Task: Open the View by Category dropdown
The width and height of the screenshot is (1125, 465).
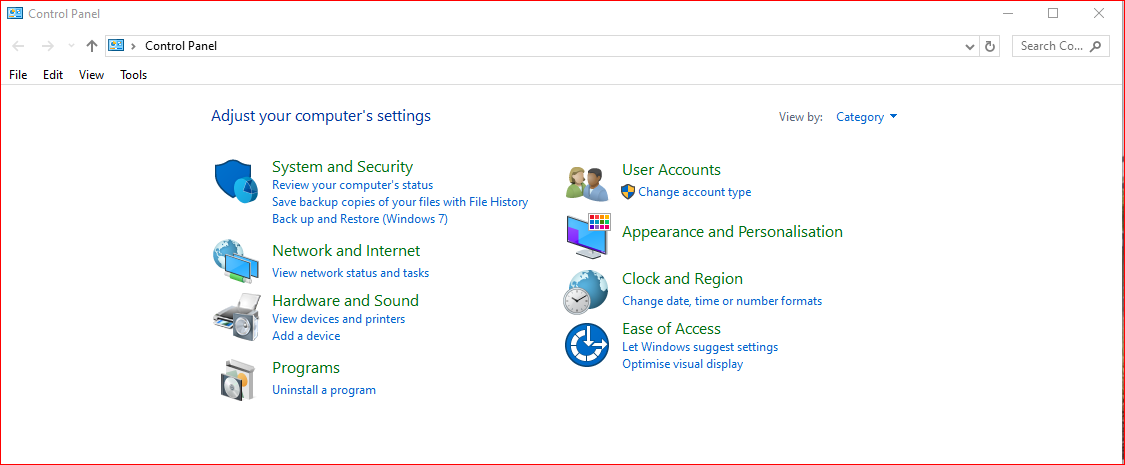Action: 867,117
